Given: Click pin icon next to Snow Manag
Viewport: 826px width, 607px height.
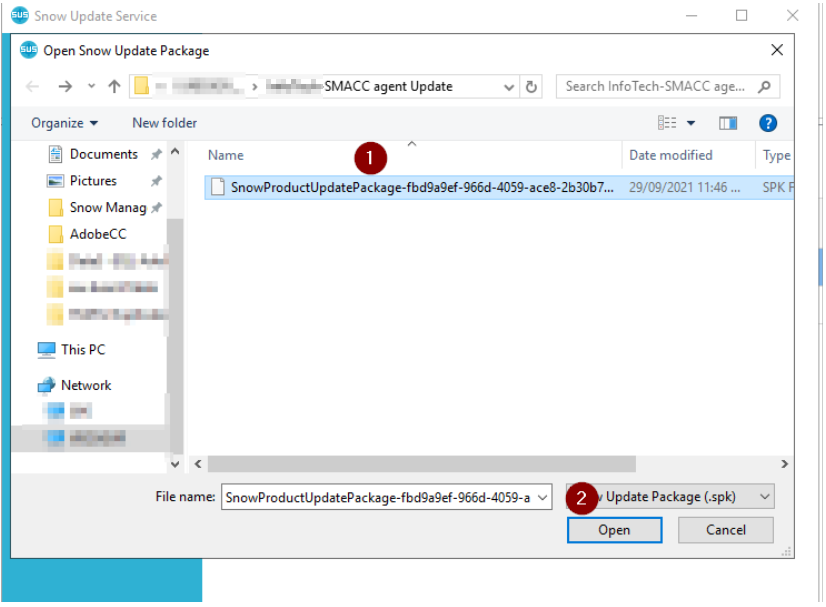Looking at the screenshot, I should coord(156,208).
